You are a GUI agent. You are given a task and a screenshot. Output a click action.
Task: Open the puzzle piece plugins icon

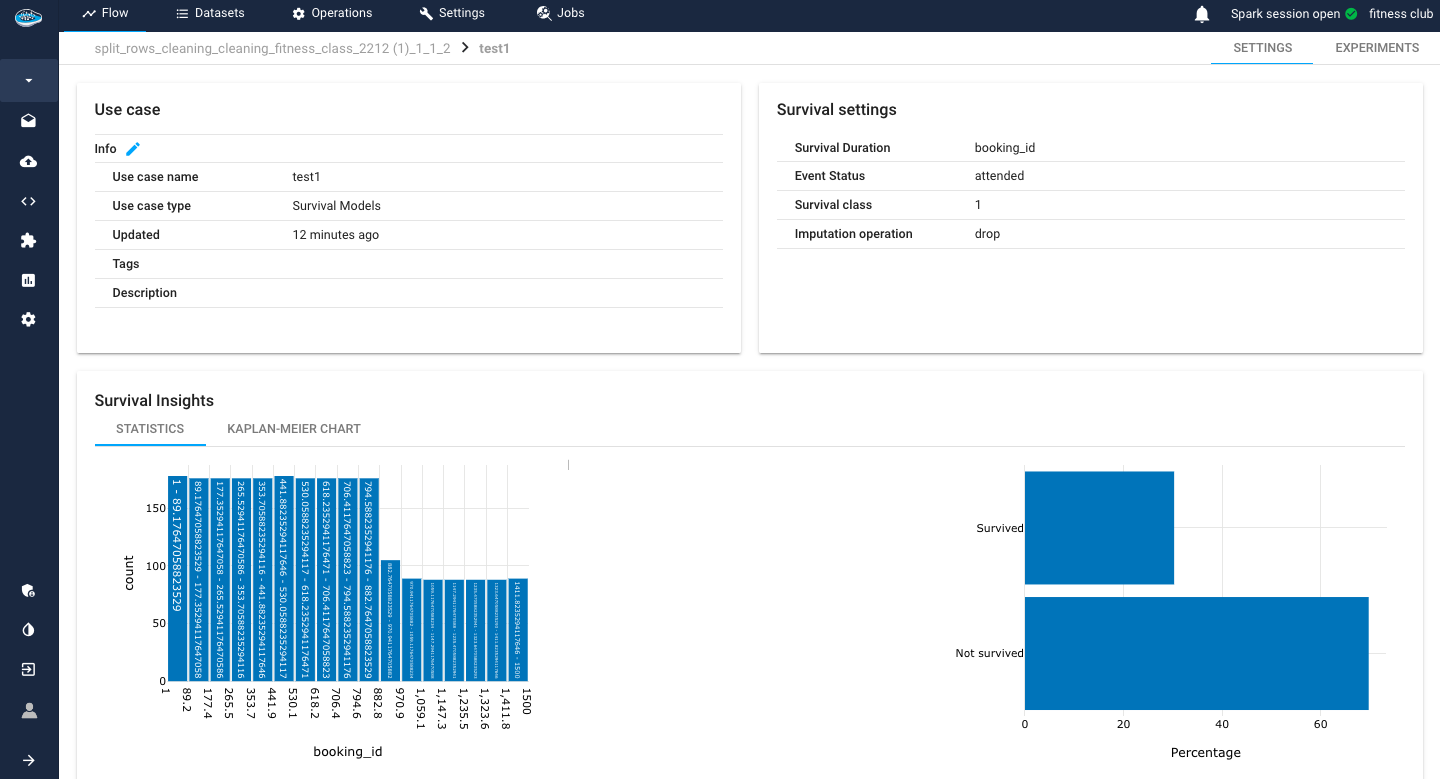29,241
